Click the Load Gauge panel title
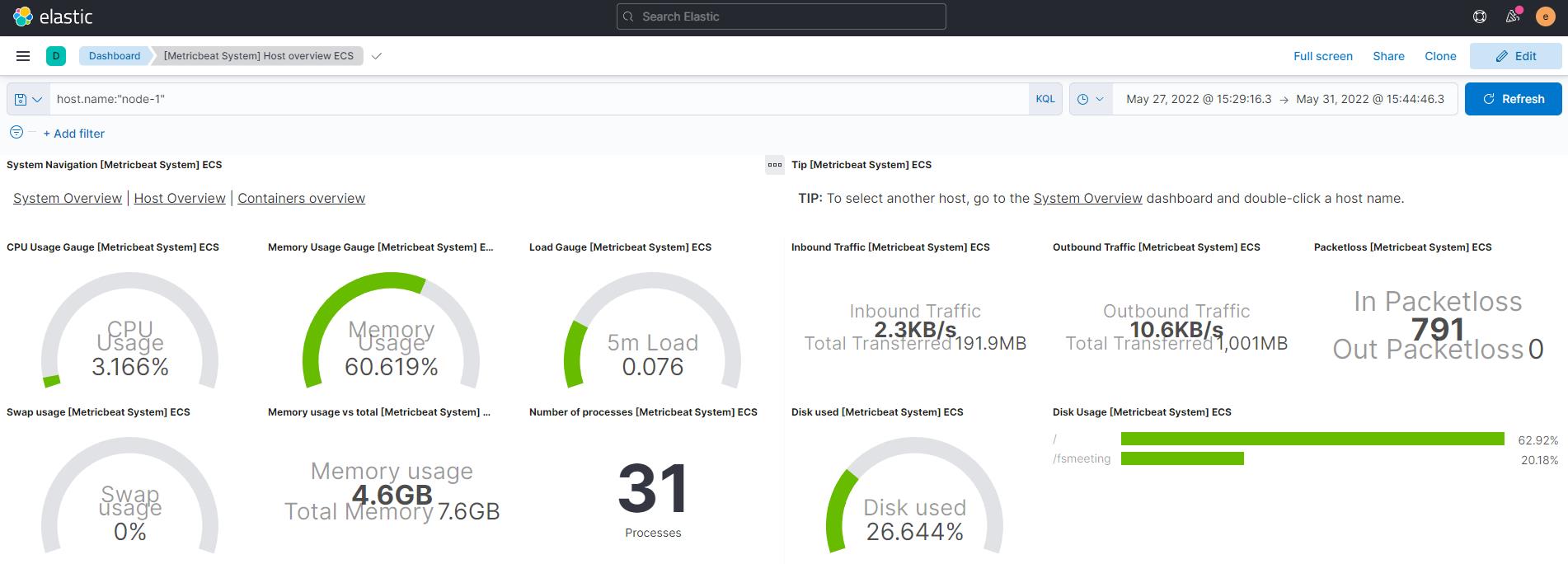Viewport: 1568px width, 564px height. (x=620, y=247)
